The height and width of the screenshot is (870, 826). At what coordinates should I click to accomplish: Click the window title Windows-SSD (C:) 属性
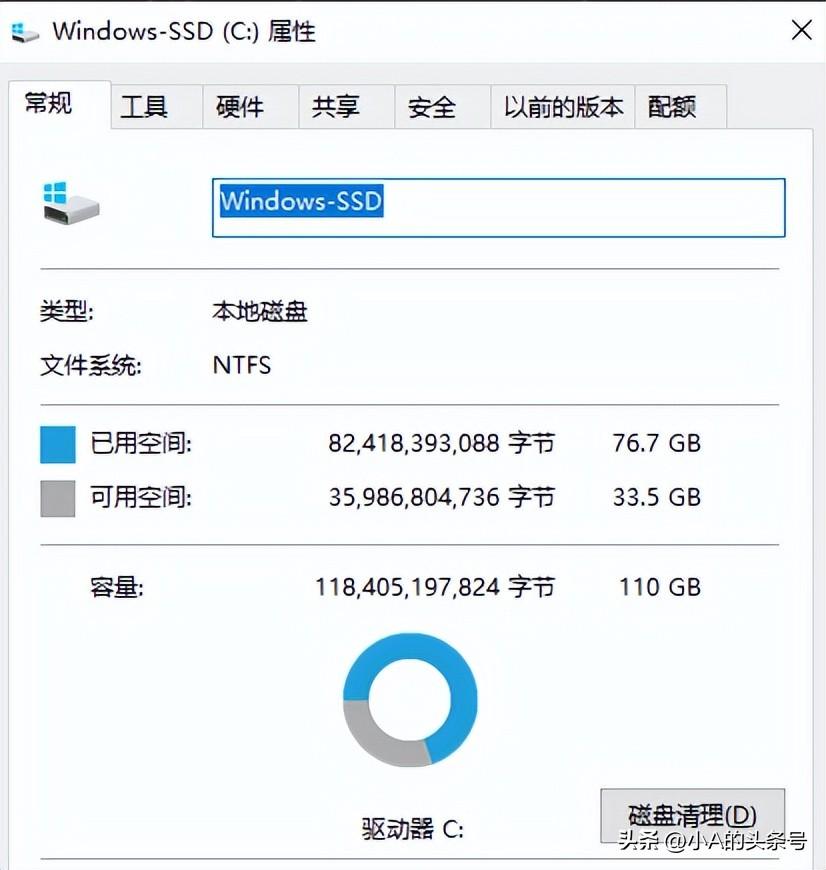[x=184, y=31]
